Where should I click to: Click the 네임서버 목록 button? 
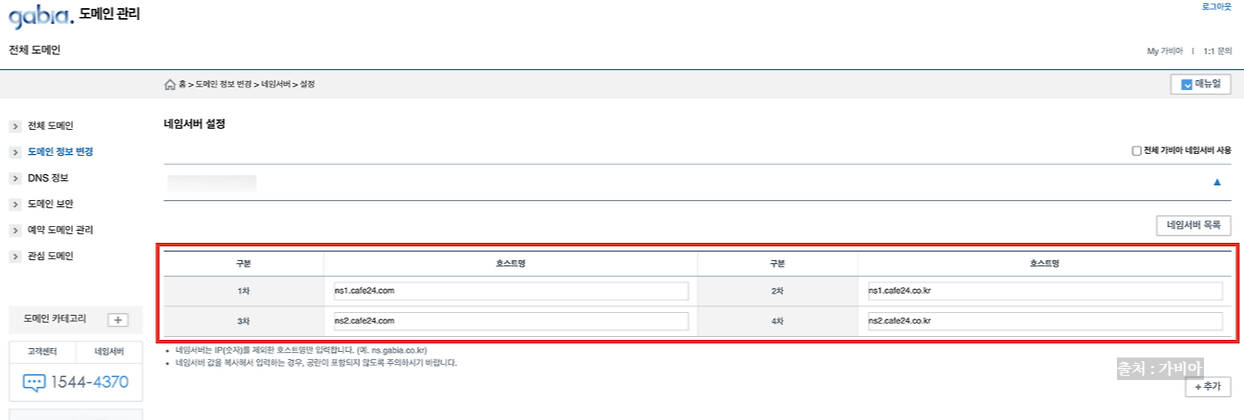pyautogui.click(x=1193, y=225)
